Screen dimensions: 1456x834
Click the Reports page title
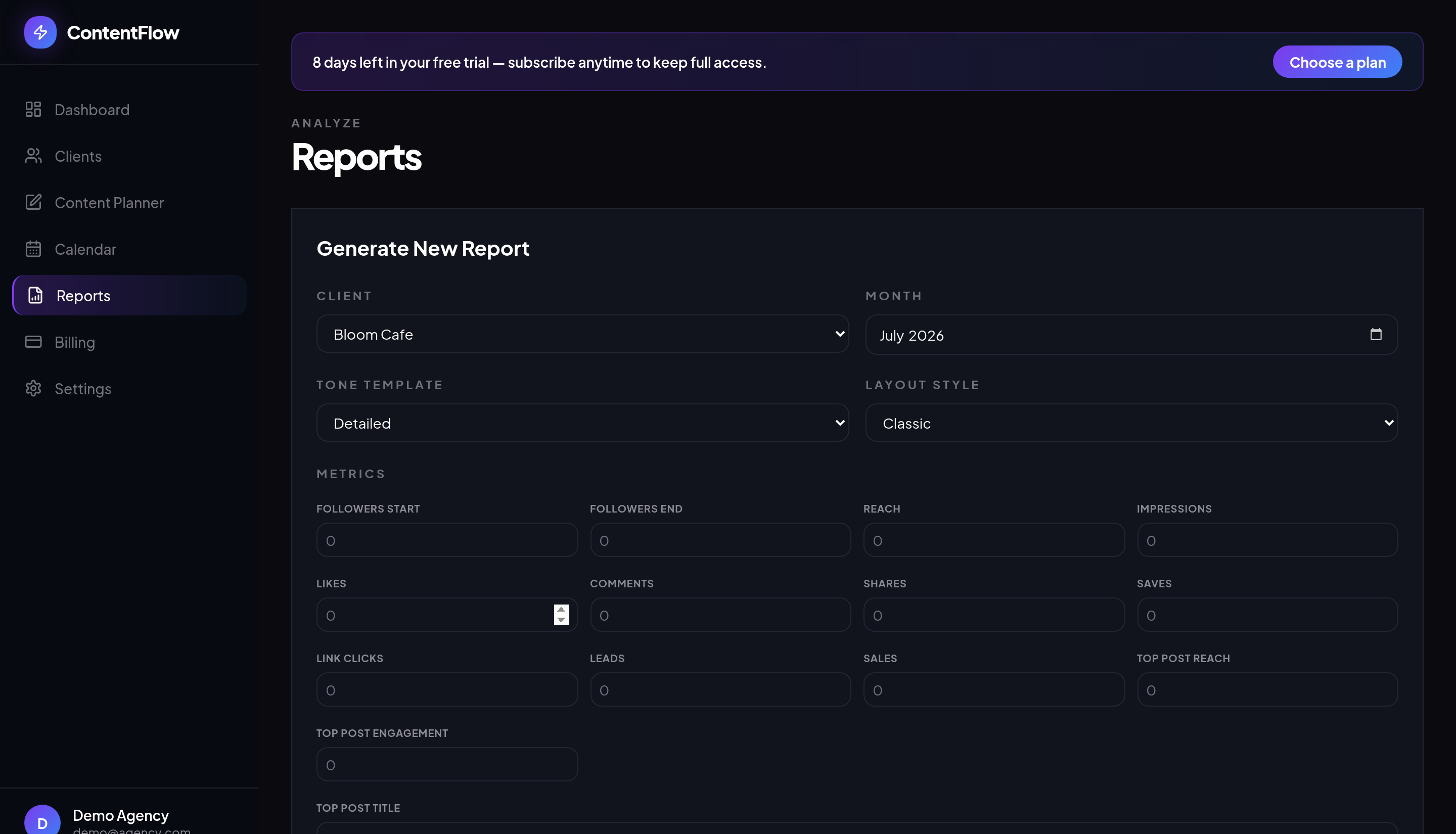click(x=356, y=157)
